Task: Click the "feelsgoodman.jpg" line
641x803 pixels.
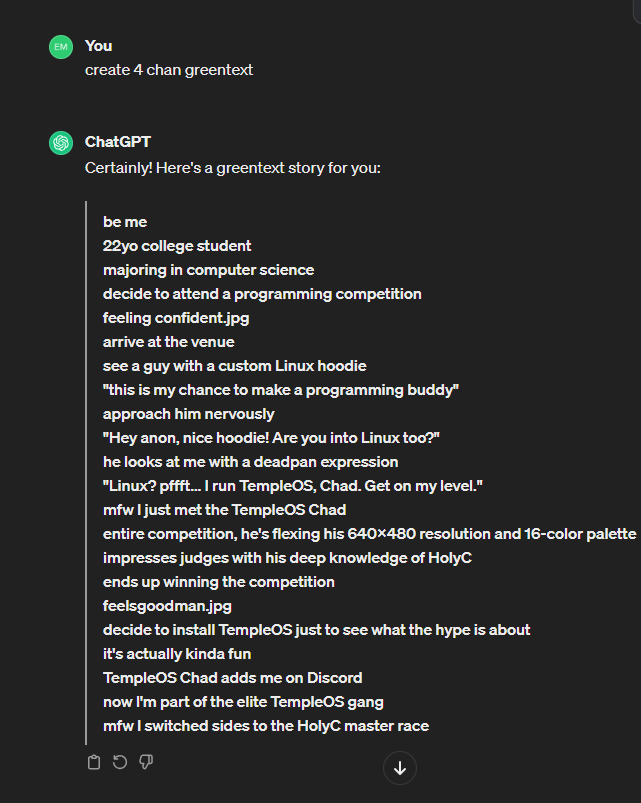Action: point(167,606)
